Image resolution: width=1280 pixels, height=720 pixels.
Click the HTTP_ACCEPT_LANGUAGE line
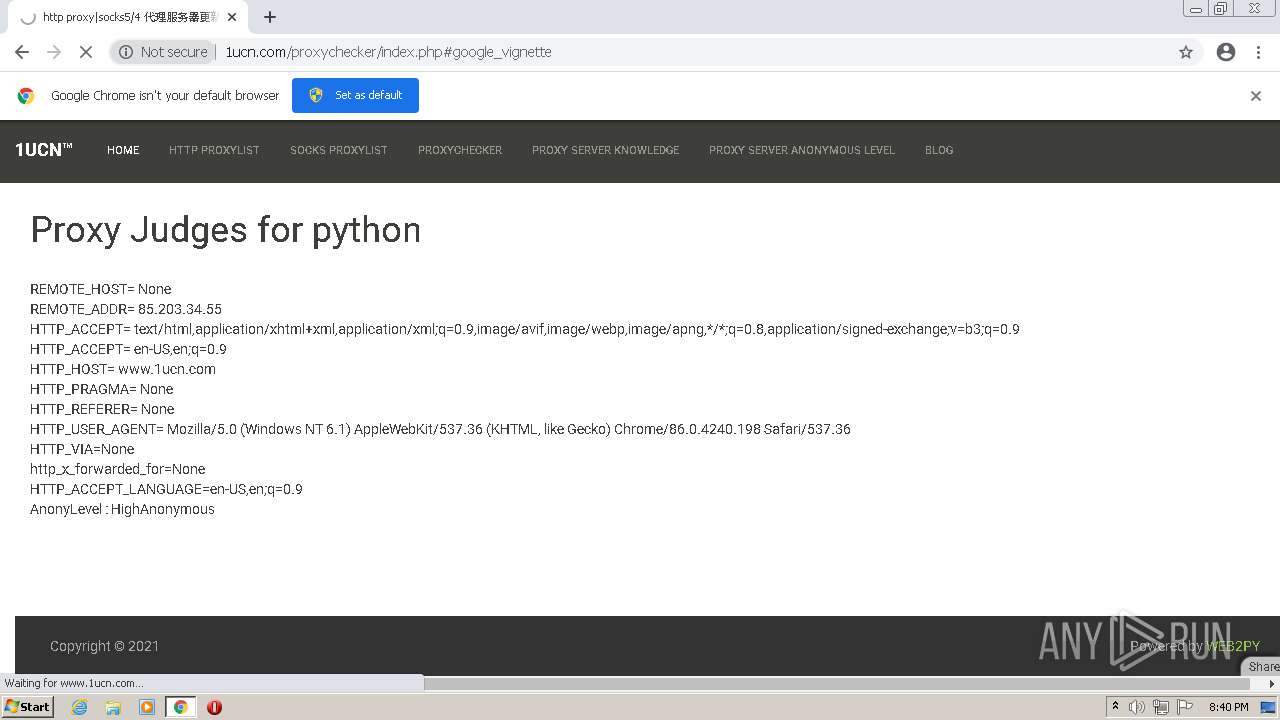coord(166,489)
